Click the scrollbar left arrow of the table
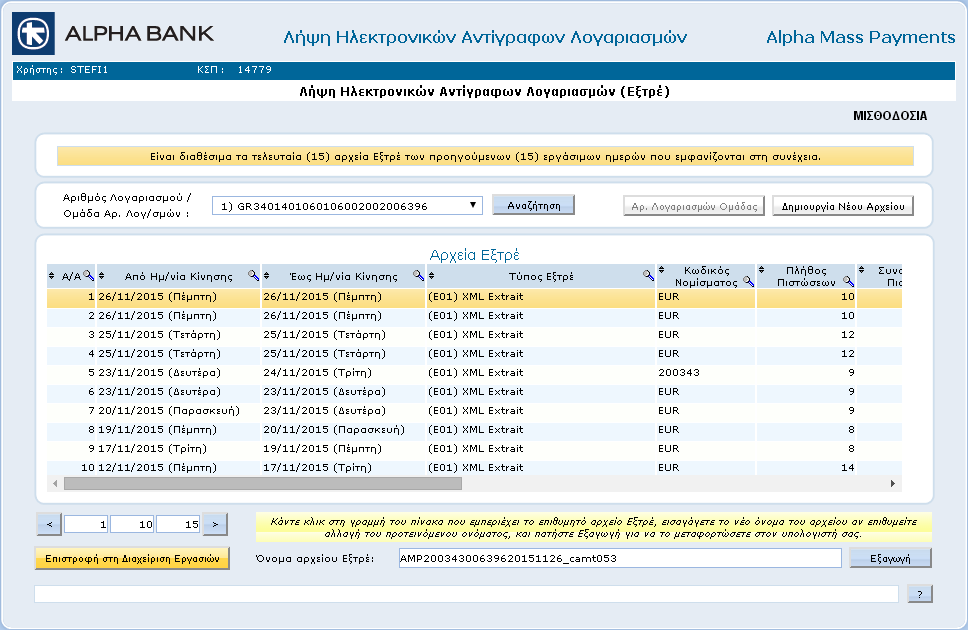The width and height of the screenshot is (968, 630). (56, 483)
